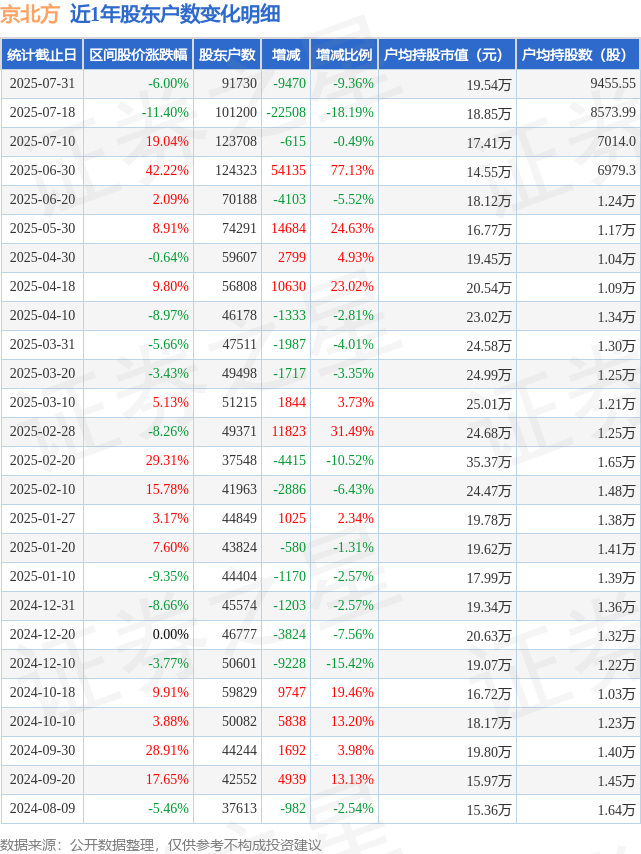
Task: Select the 77.13% change ratio cell
Action: [344, 170]
